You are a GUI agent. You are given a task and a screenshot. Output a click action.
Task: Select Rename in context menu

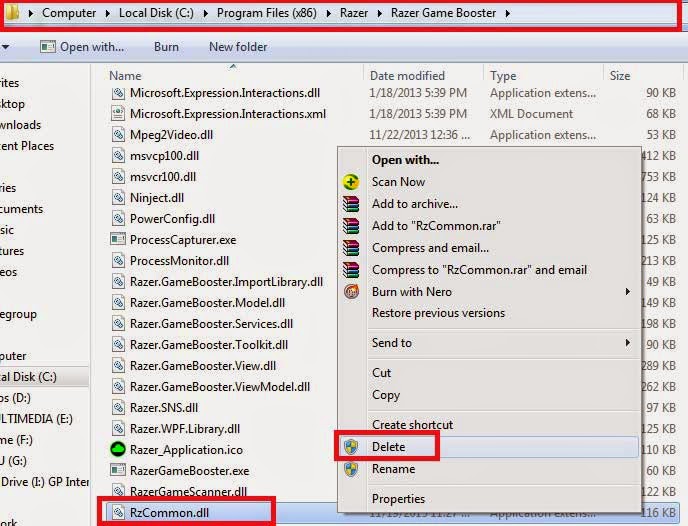pos(393,469)
